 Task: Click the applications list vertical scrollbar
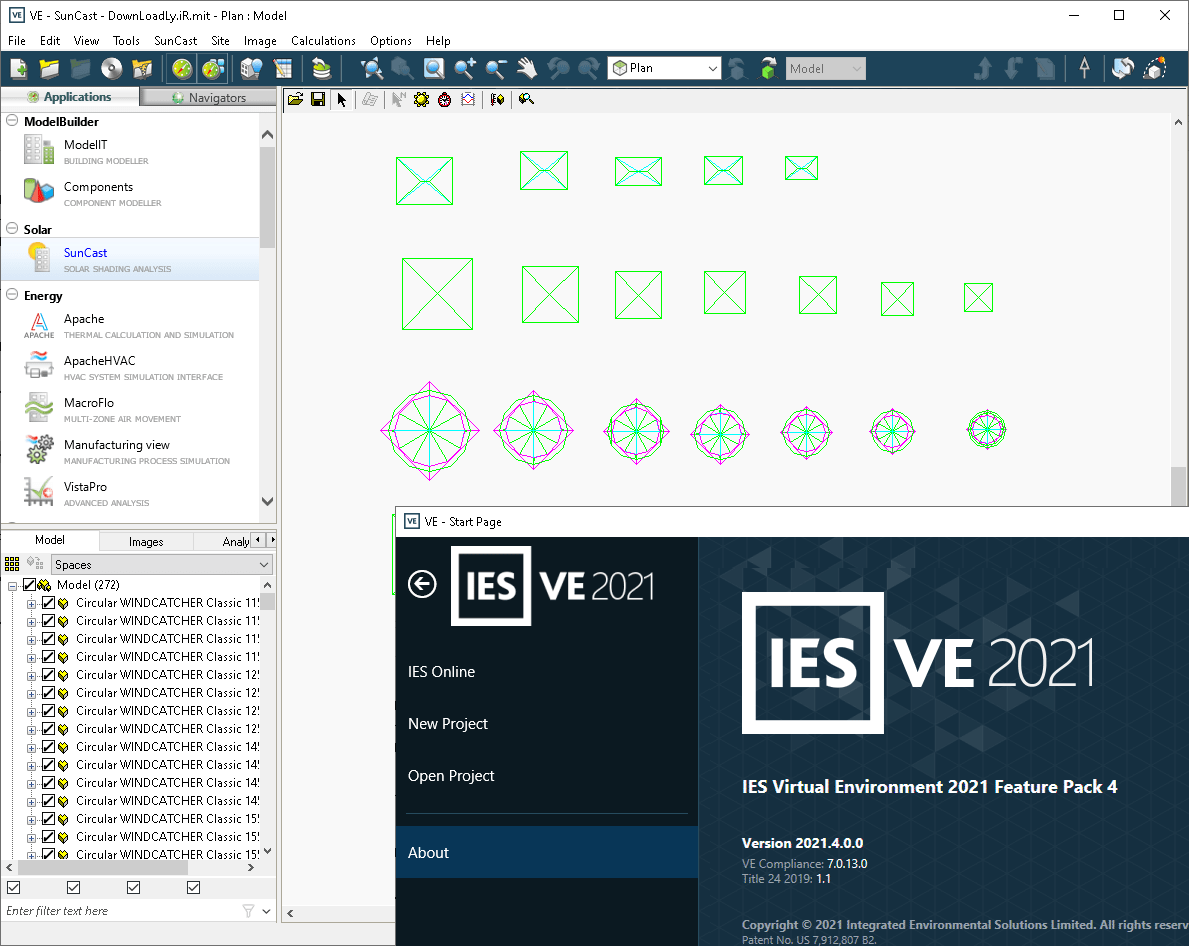click(267, 197)
